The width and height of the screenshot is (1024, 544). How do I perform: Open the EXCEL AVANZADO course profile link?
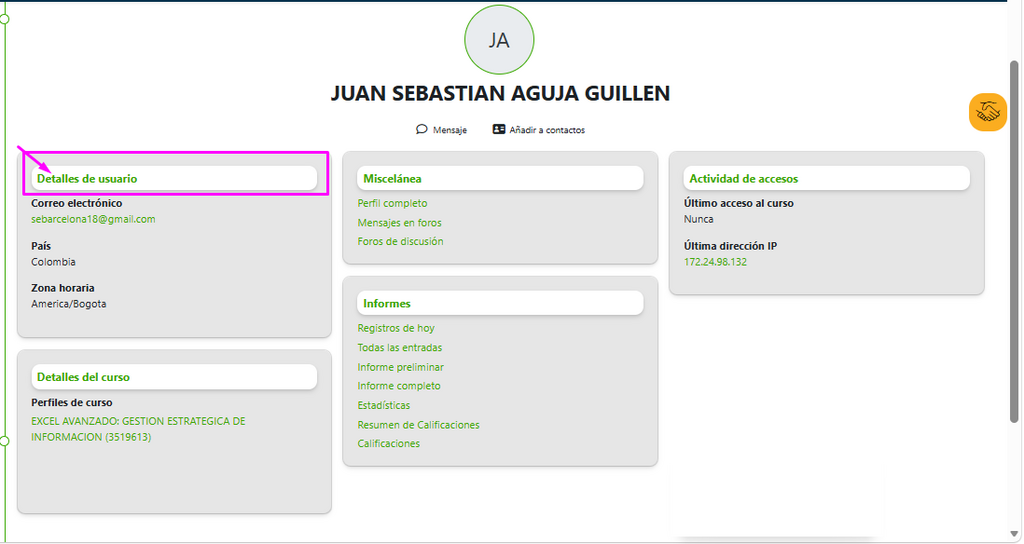(x=138, y=429)
